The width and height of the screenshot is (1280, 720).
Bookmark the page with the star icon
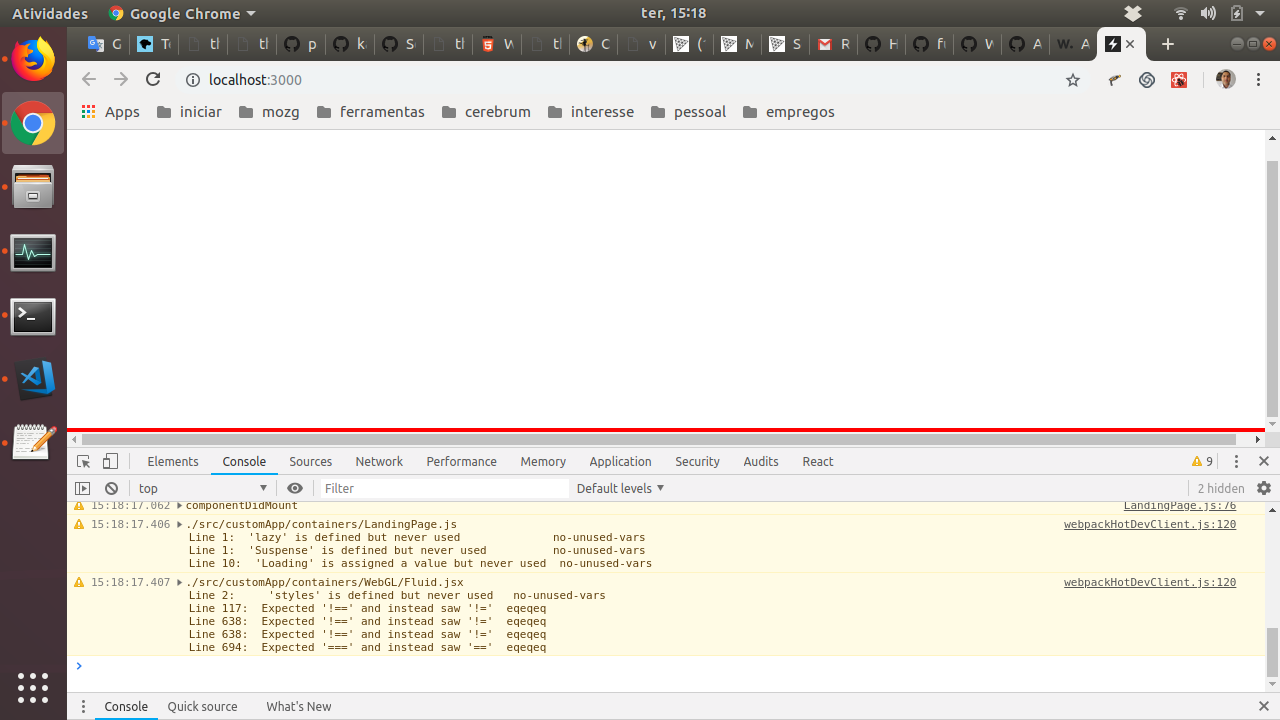(1073, 79)
